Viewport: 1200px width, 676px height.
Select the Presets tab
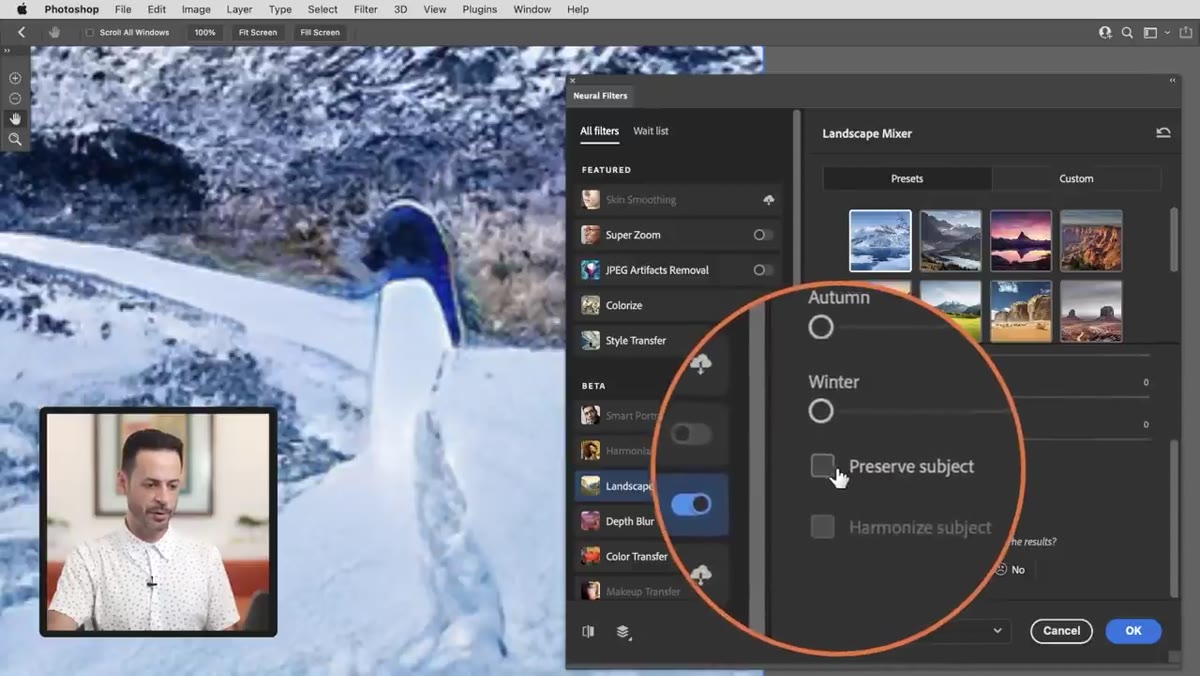click(x=907, y=178)
